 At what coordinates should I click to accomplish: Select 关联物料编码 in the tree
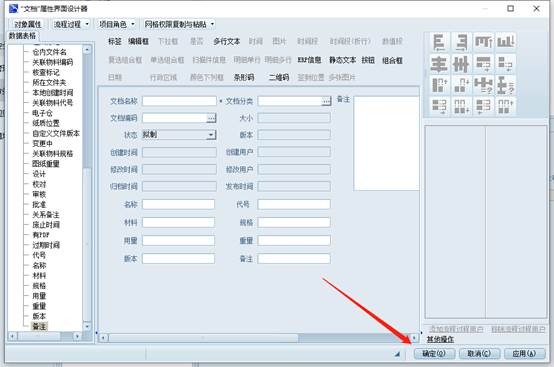tap(53, 62)
